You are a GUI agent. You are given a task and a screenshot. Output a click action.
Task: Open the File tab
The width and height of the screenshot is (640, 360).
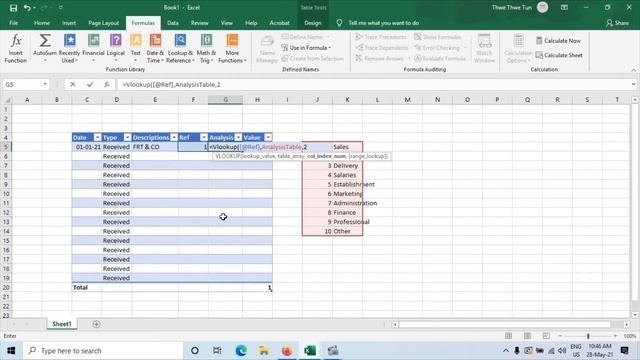[x=13, y=23]
